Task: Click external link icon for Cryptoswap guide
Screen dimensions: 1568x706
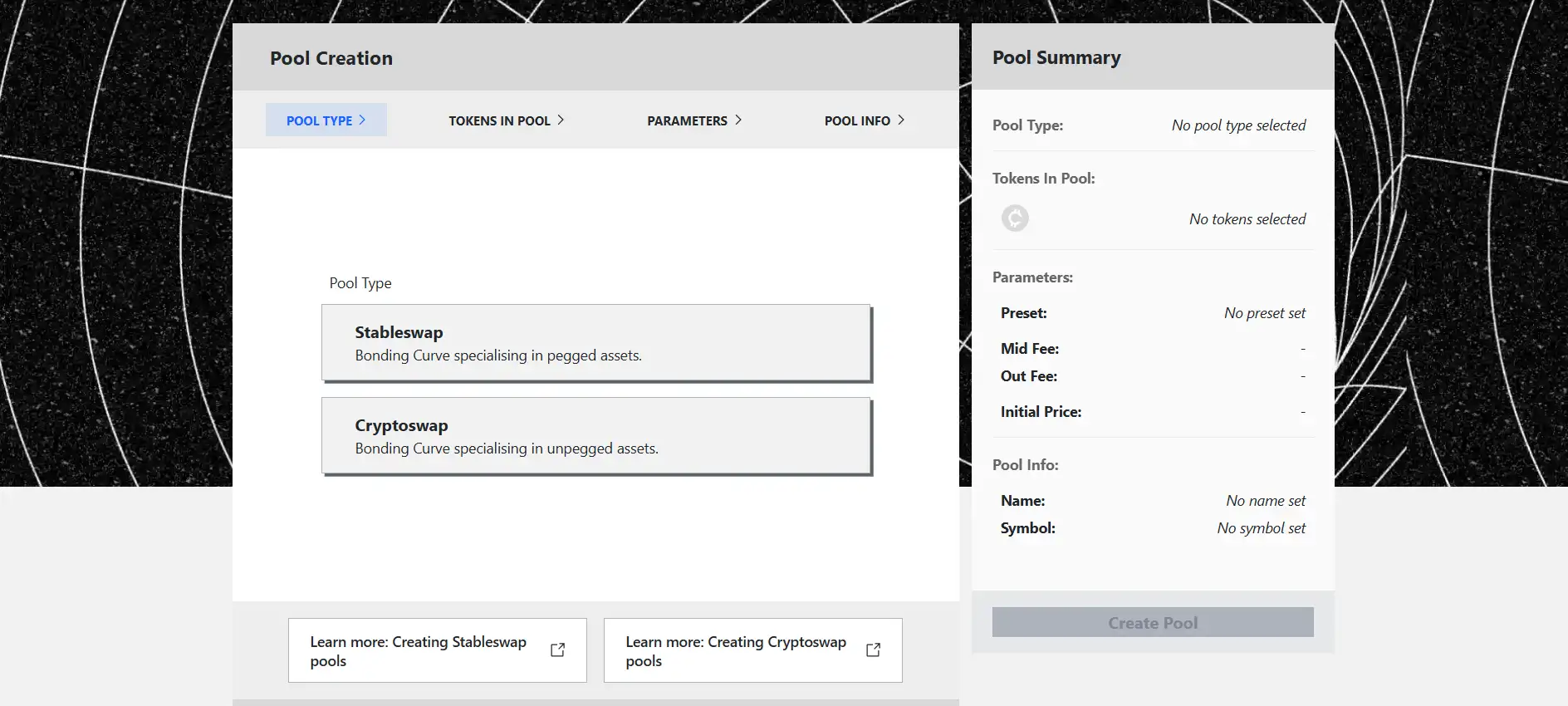Action: pos(873,650)
